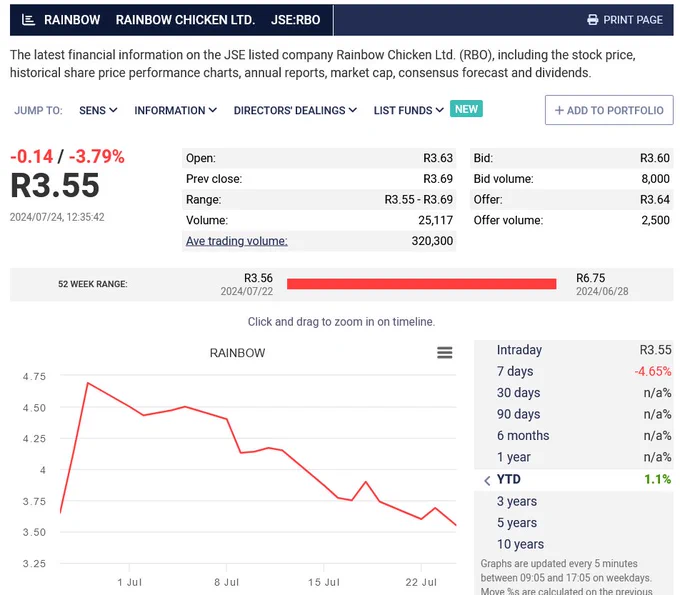Click the Bid volume value 8,000
This screenshot has height=595, width=680.
click(x=656, y=179)
